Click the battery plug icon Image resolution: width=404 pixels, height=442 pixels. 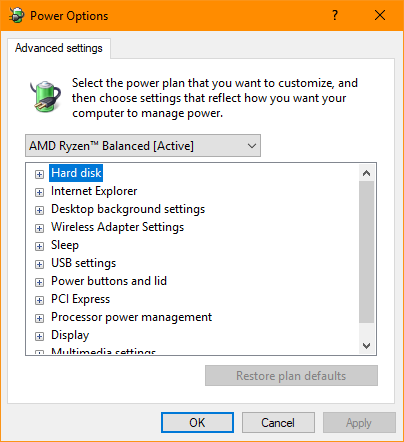[45, 96]
